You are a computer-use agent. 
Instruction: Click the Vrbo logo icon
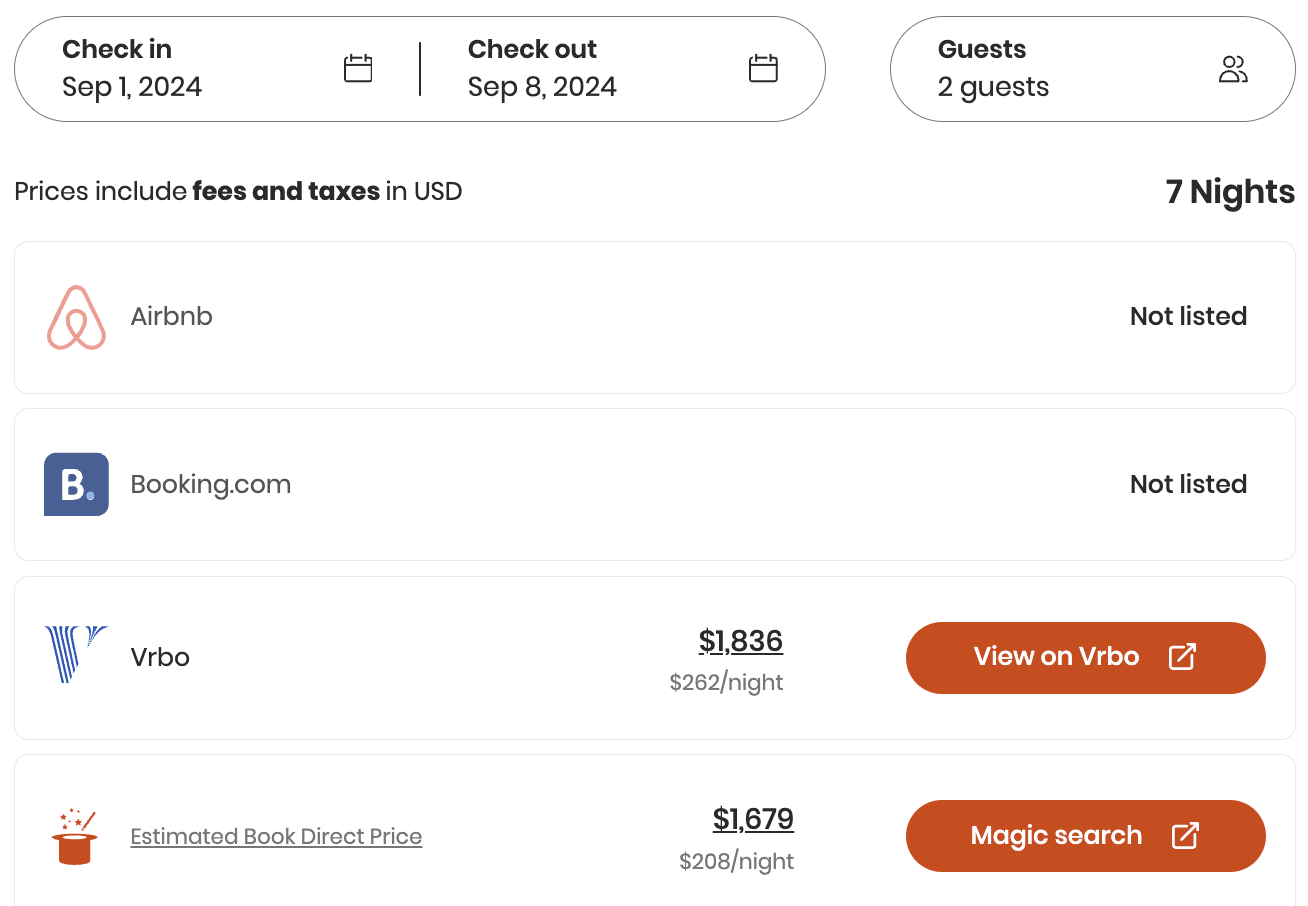76,655
